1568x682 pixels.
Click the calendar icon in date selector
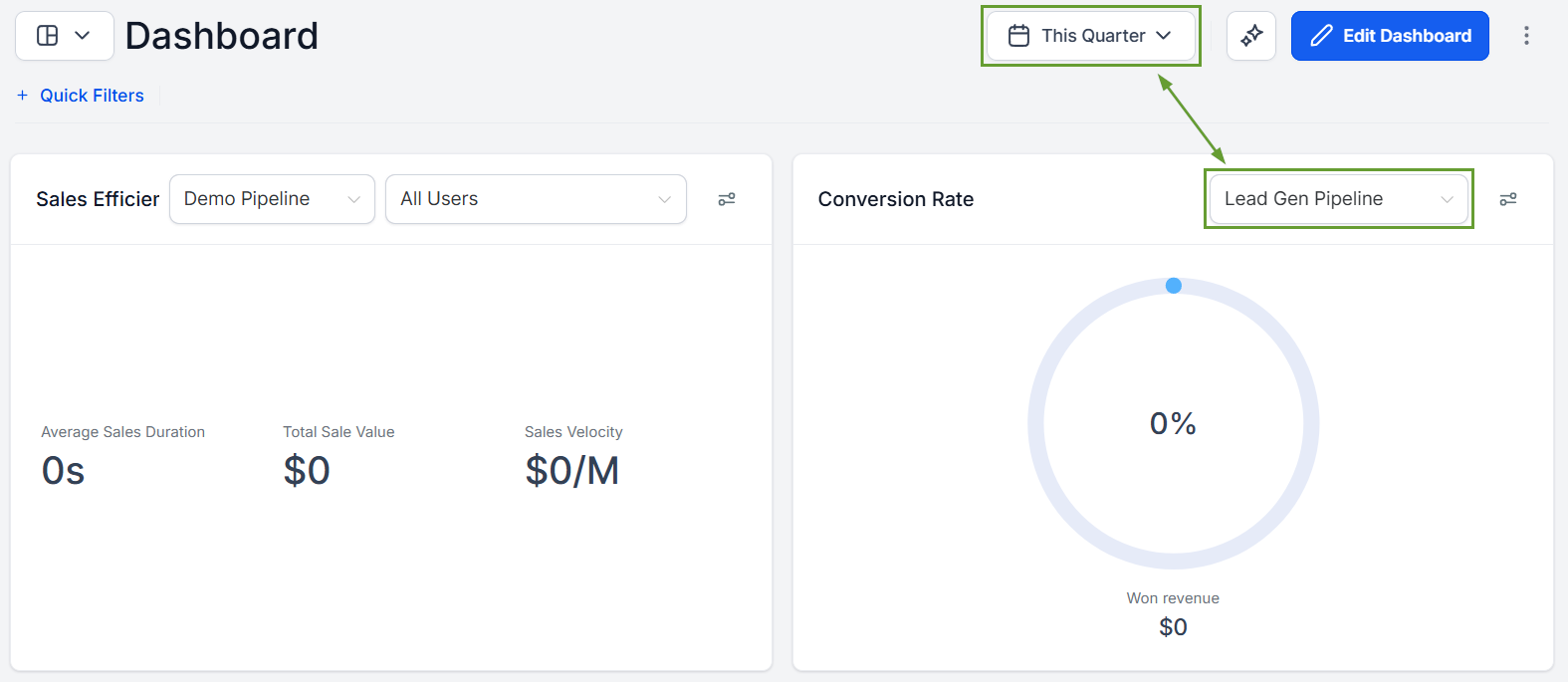[x=1018, y=36]
